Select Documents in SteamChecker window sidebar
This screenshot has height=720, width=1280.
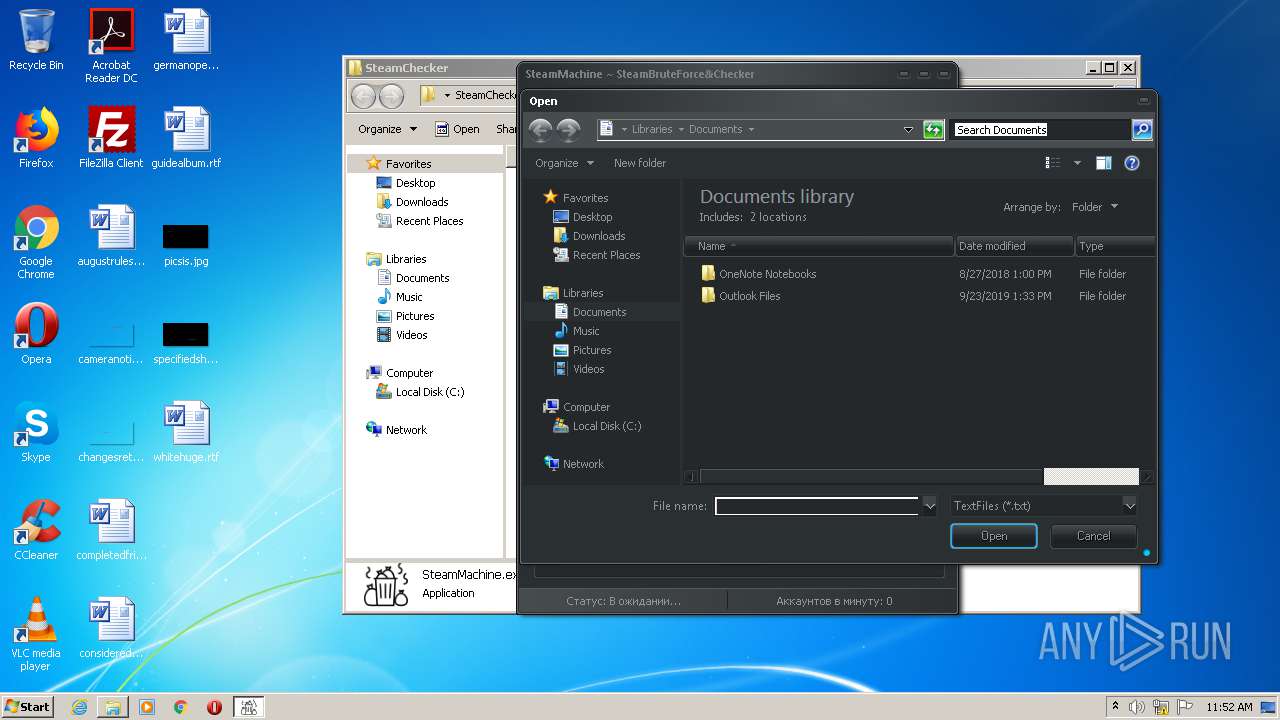(x=413, y=278)
